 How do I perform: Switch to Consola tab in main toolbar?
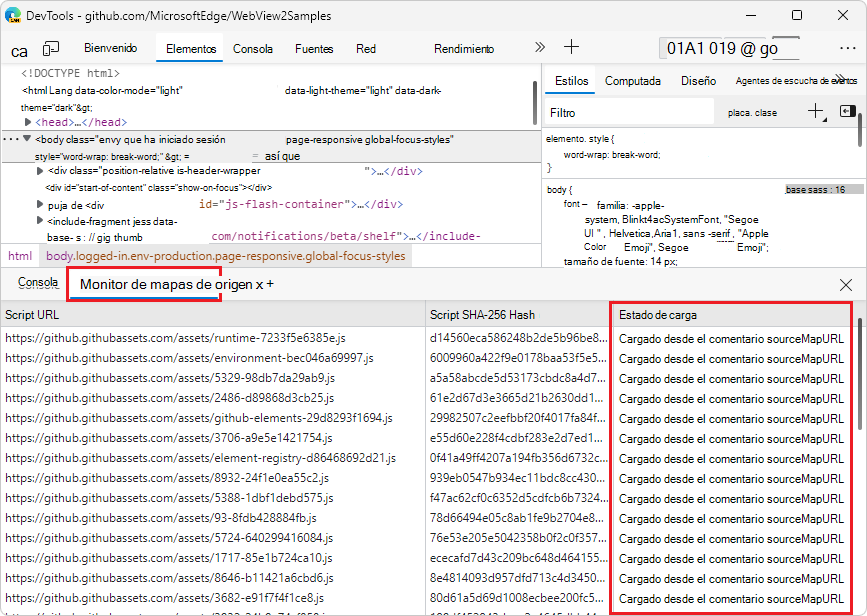(x=253, y=49)
